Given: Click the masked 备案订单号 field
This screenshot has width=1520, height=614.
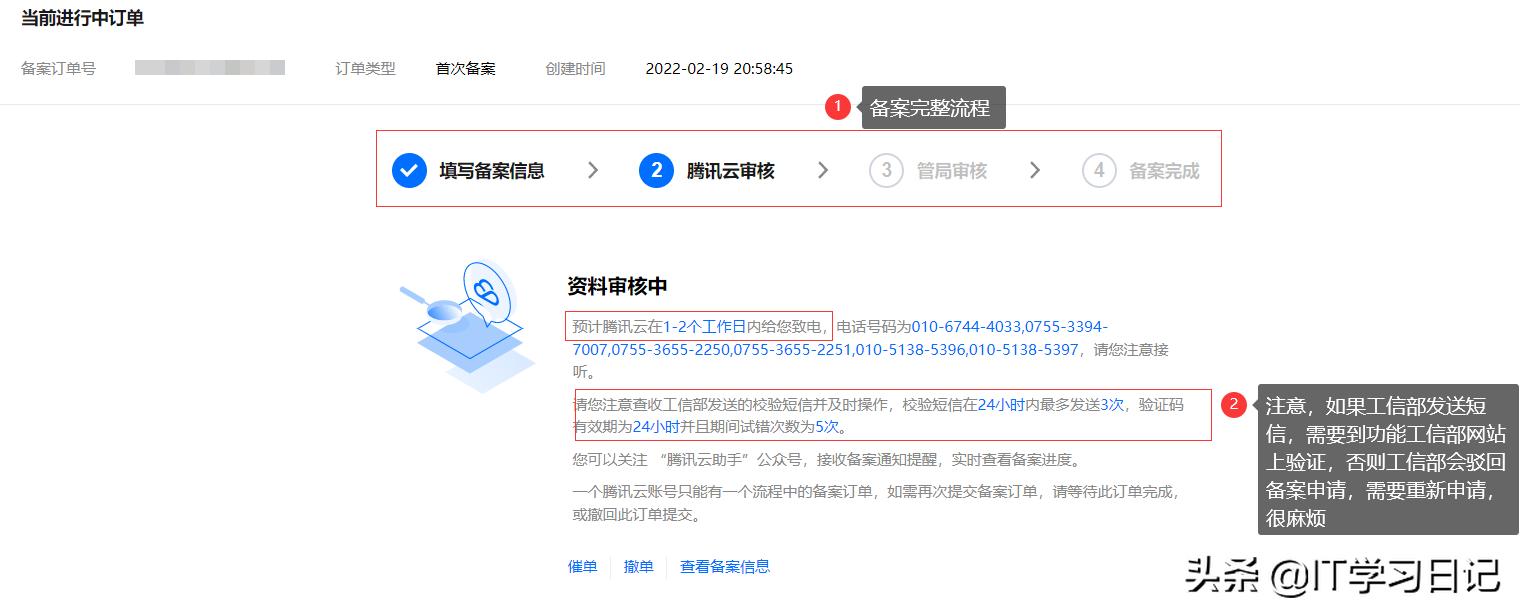Looking at the screenshot, I should click(x=209, y=67).
